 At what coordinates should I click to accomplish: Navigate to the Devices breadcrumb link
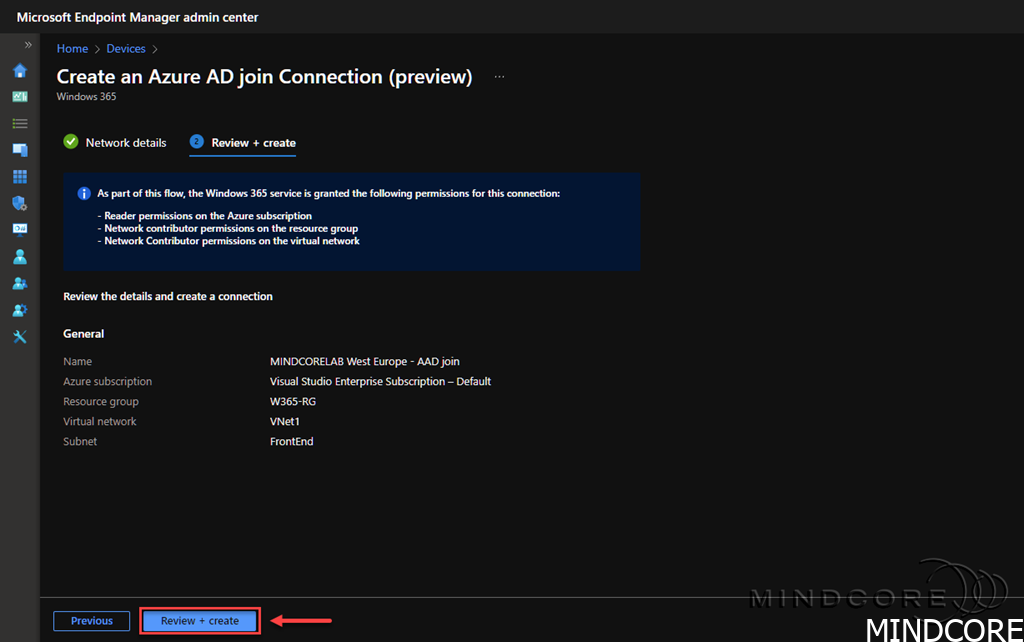(x=126, y=48)
